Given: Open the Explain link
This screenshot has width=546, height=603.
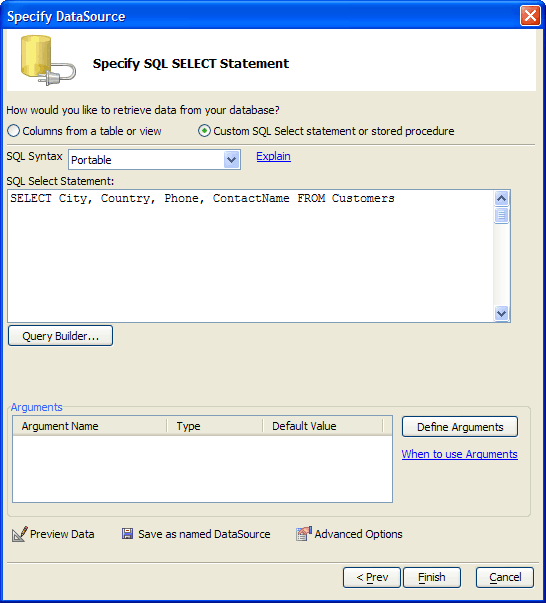Looking at the screenshot, I should pos(273,156).
